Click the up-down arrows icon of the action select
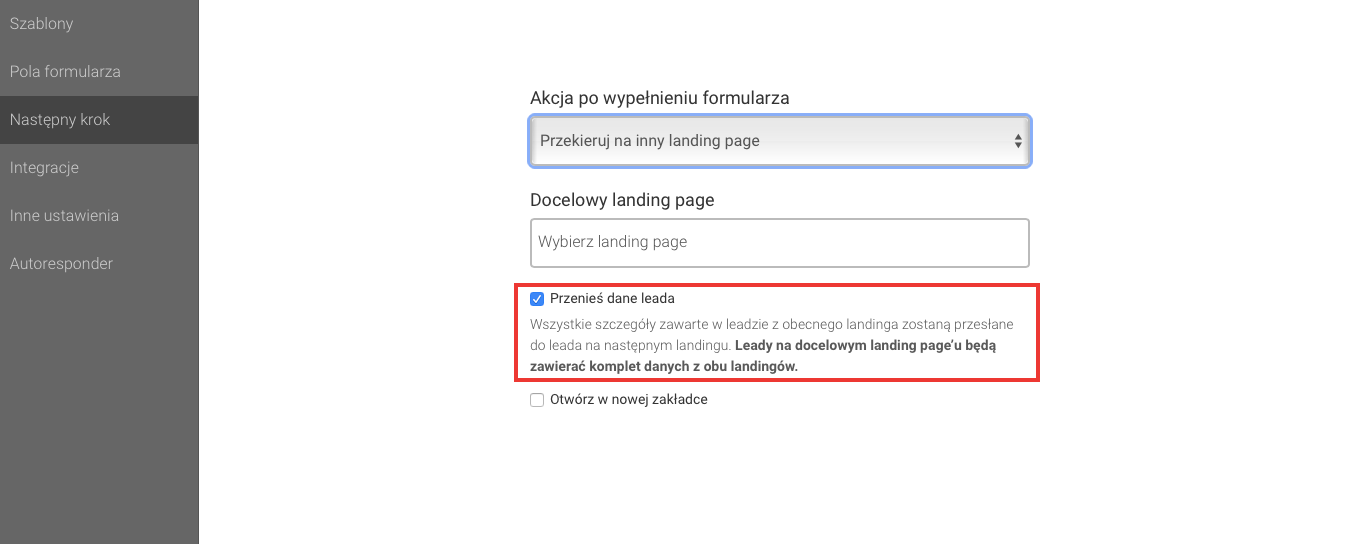Image resolution: width=1356 pixels, height=544 pixels. point(1018,141)
